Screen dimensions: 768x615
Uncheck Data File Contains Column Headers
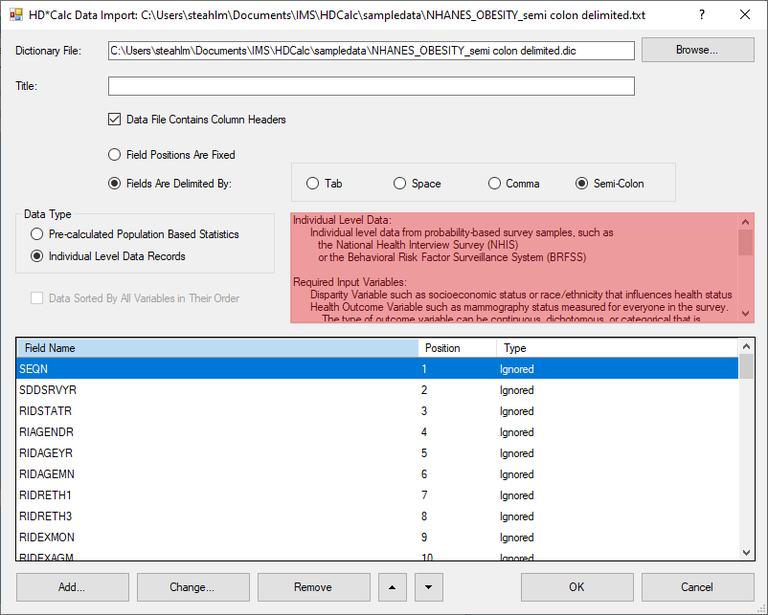coord(115,120)
